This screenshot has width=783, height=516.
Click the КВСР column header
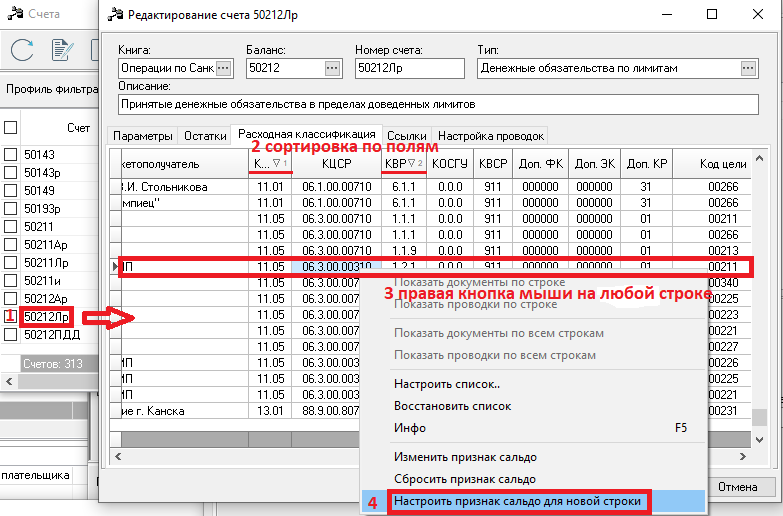(x=493, y=164)
